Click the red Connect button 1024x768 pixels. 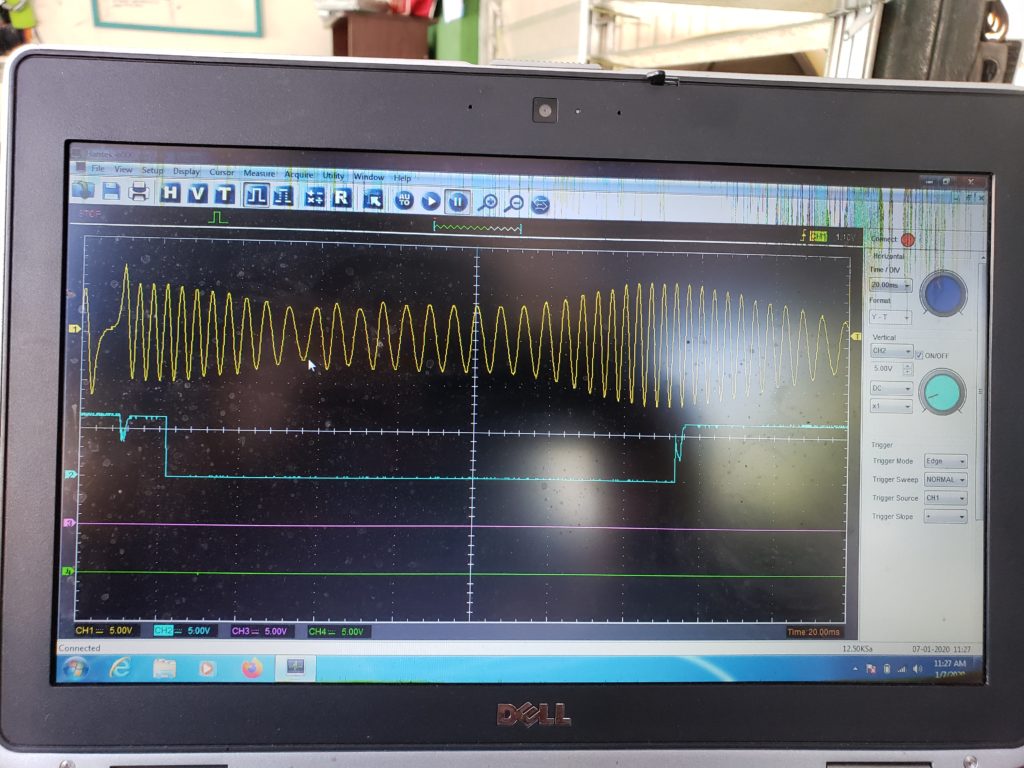point(907,240)
